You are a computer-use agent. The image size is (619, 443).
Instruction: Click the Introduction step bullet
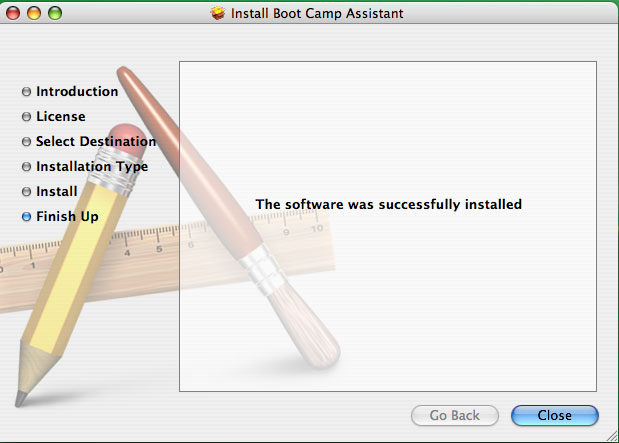tap(26, 92)
